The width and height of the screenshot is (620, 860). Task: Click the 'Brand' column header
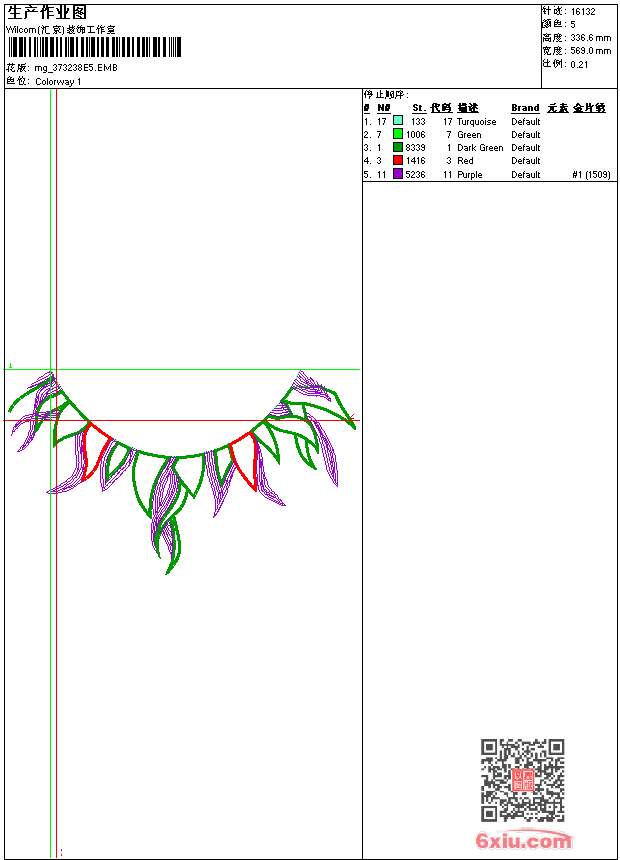point(525,108)
